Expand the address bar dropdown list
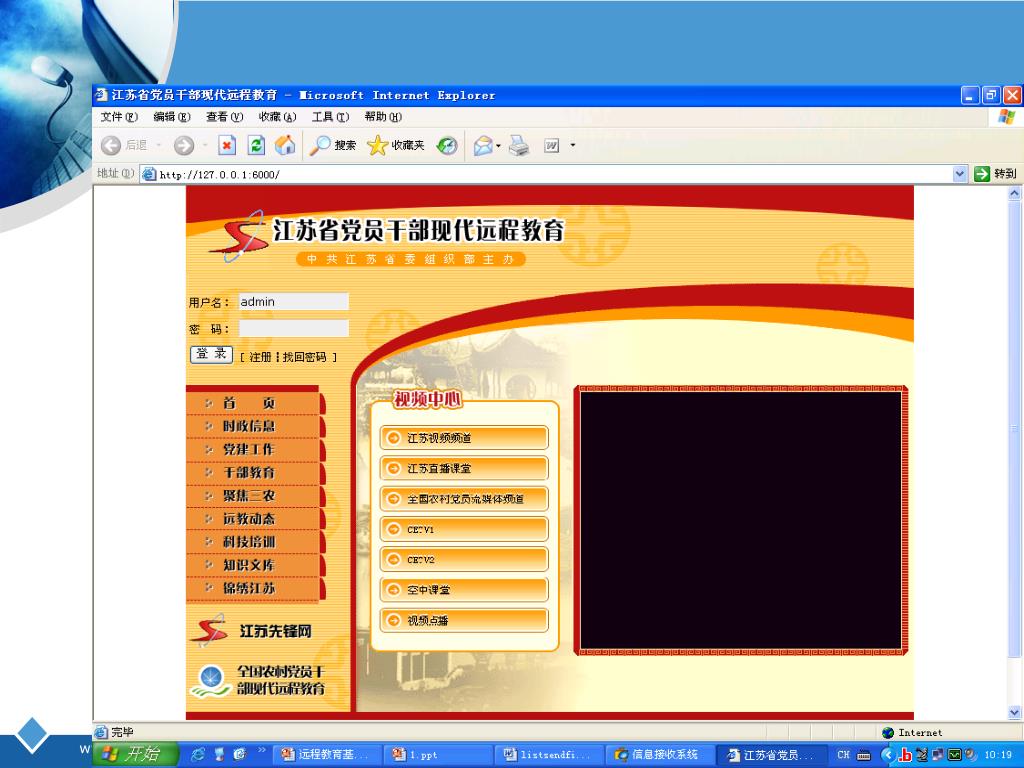The image size is (1024, 768). 959,174
